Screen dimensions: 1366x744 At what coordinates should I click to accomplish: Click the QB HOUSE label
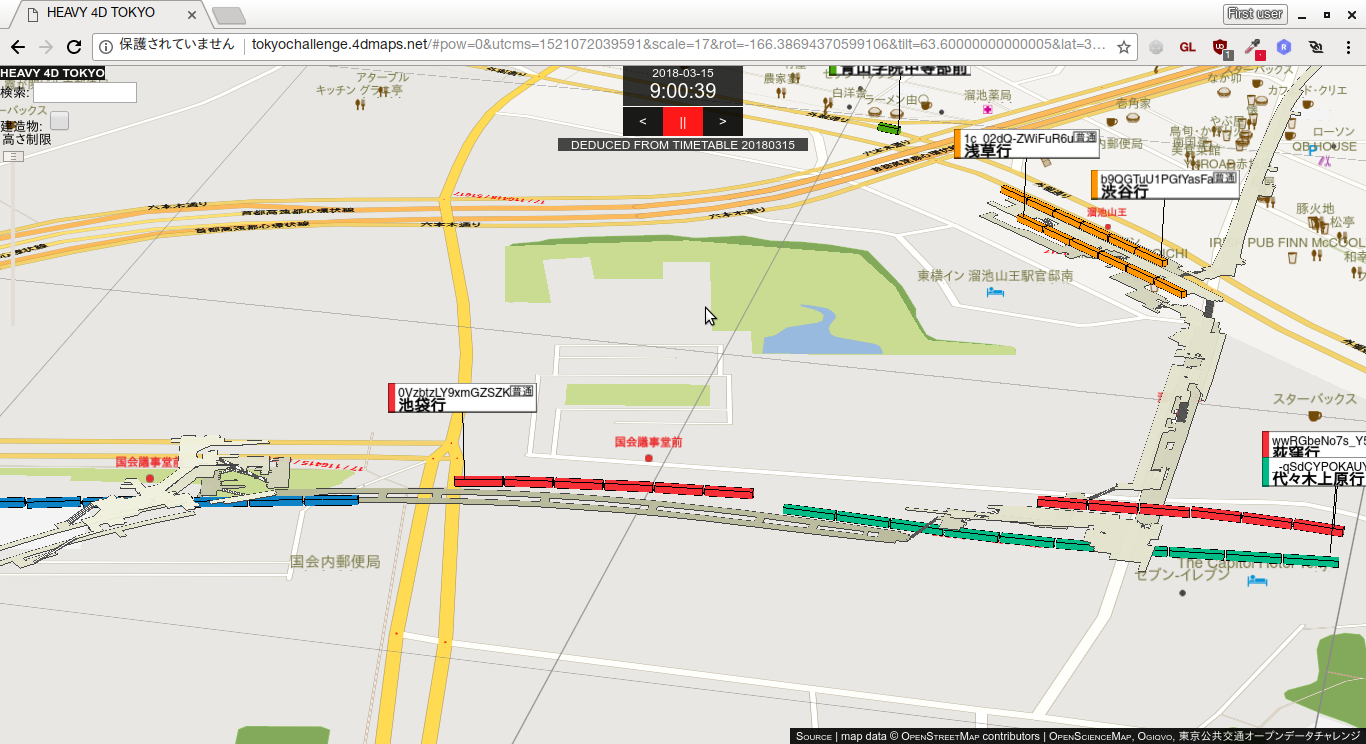1324,146
